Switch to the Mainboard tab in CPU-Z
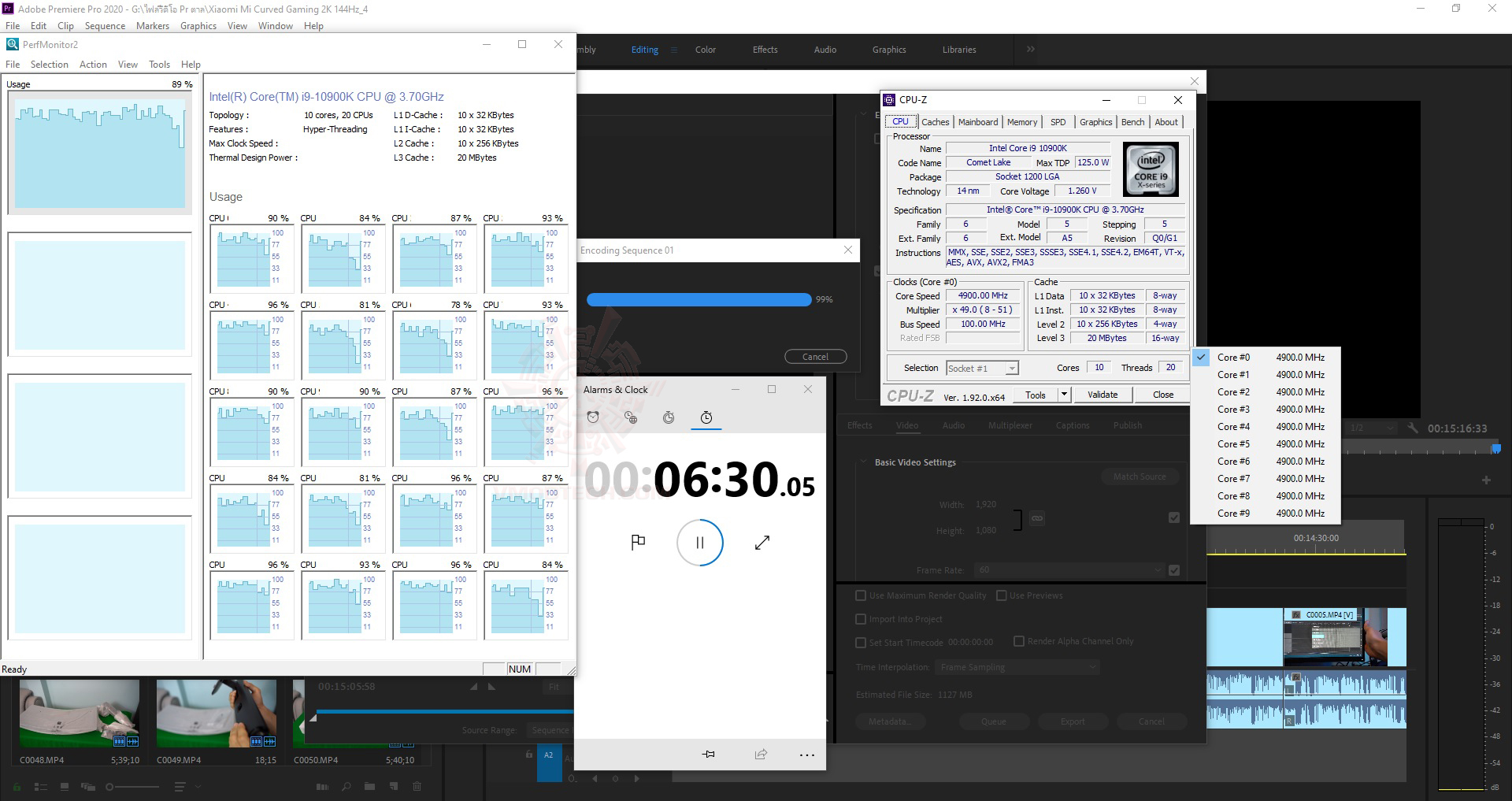The width and height of the screenshot is (1512, 801). tap(977, 122)
